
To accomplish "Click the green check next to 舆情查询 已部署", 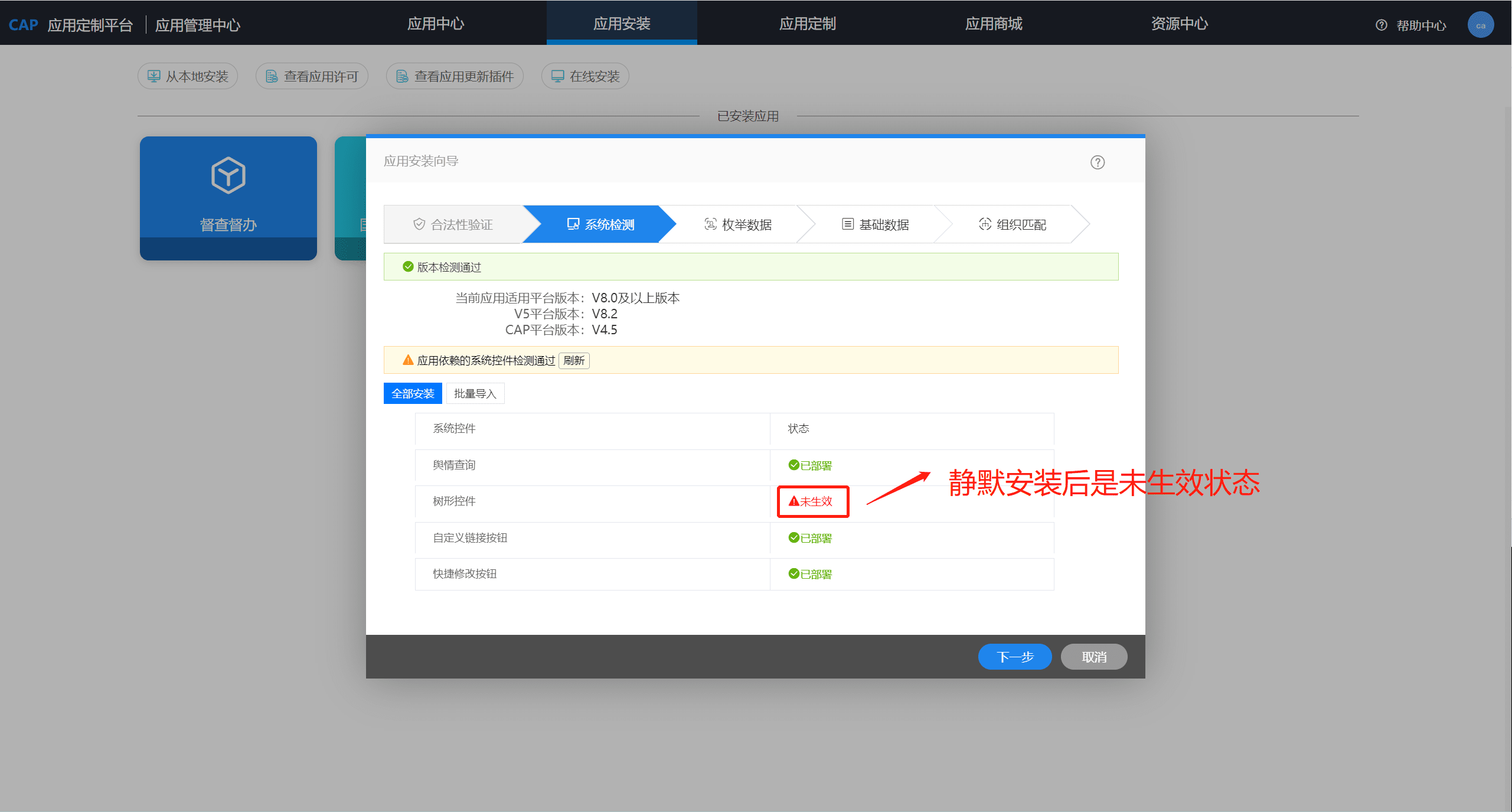I will pos(794,465).
